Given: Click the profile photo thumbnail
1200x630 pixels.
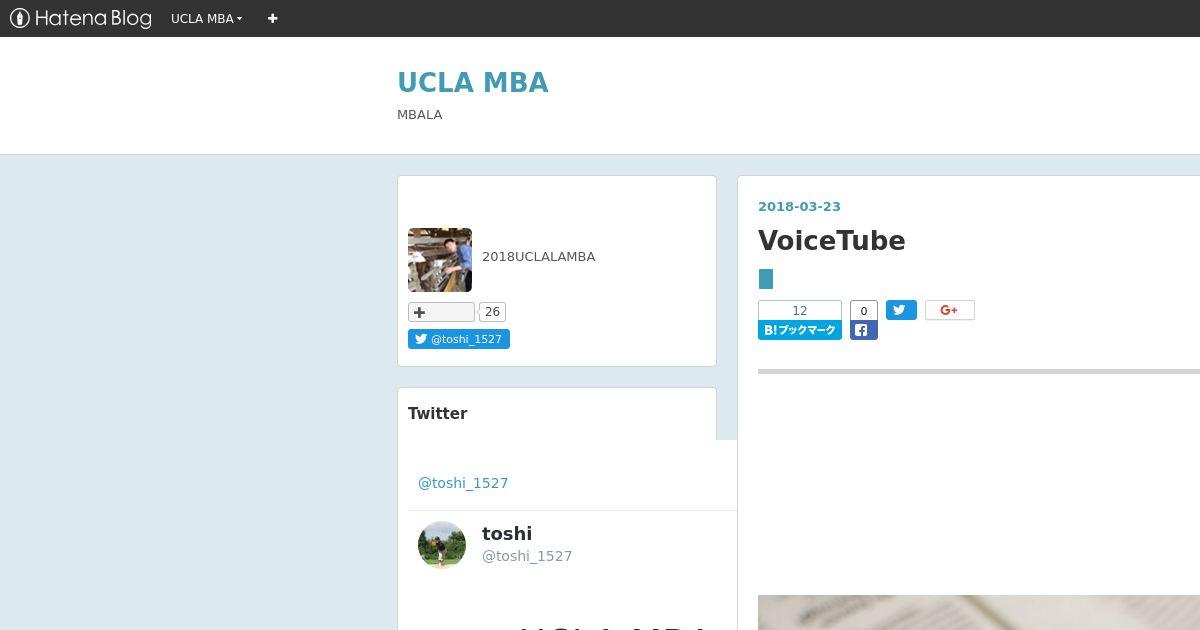Looking at the screenshot, I should [439, 260].
